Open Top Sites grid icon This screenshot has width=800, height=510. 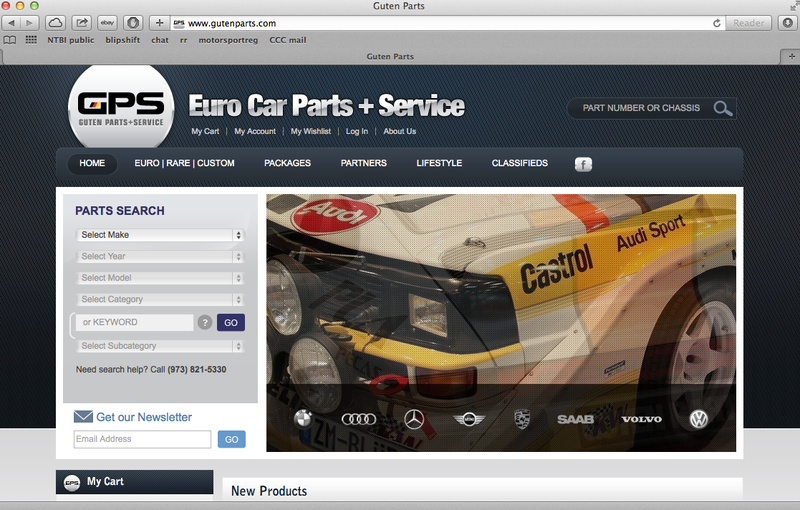pos(31,40)
